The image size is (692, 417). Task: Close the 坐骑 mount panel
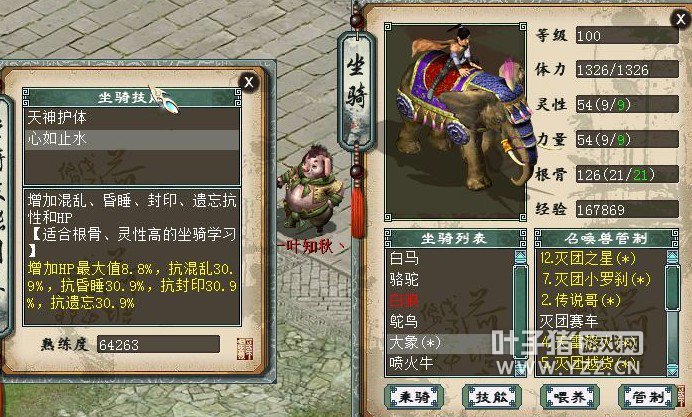(680, 19)
